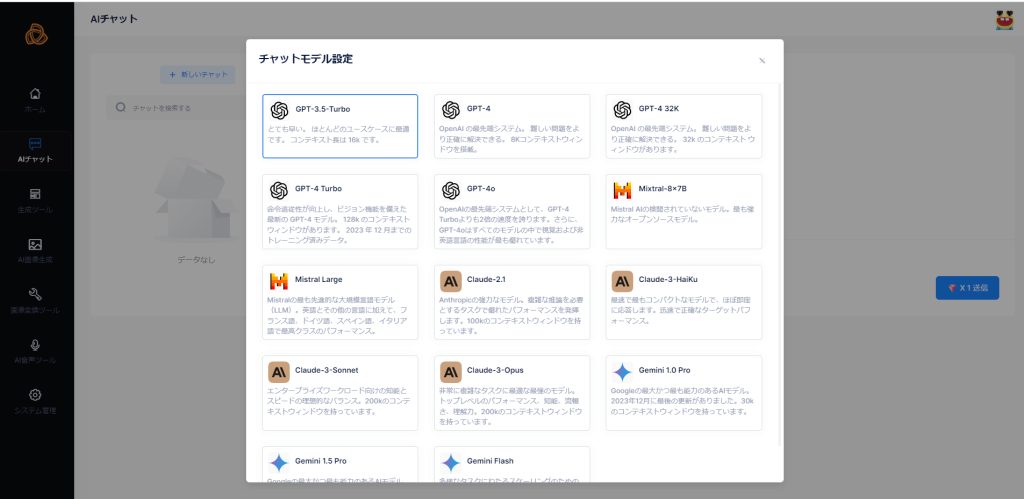The width and height of the screenshot is (1024, 499).
Task: Click the Mistral logo on Mixtral-8×7B card
Action: tap(622, 190)
